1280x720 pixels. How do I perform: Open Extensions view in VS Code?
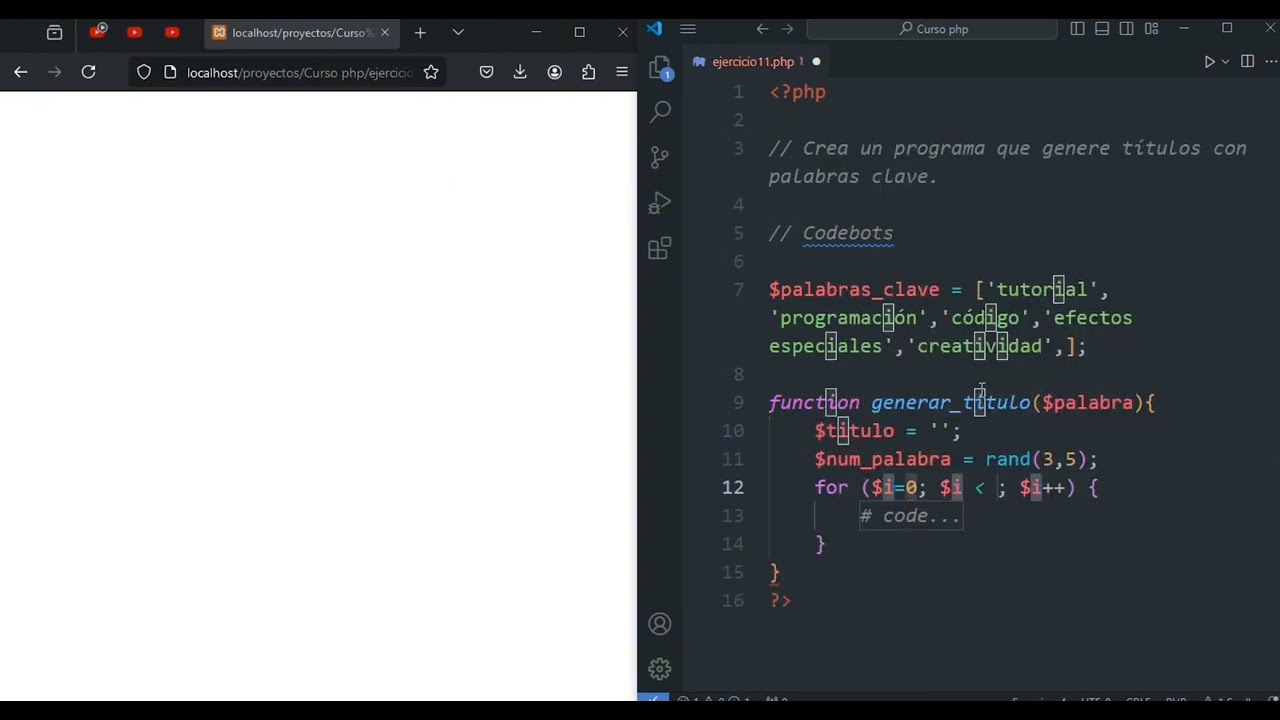[660, 248]
